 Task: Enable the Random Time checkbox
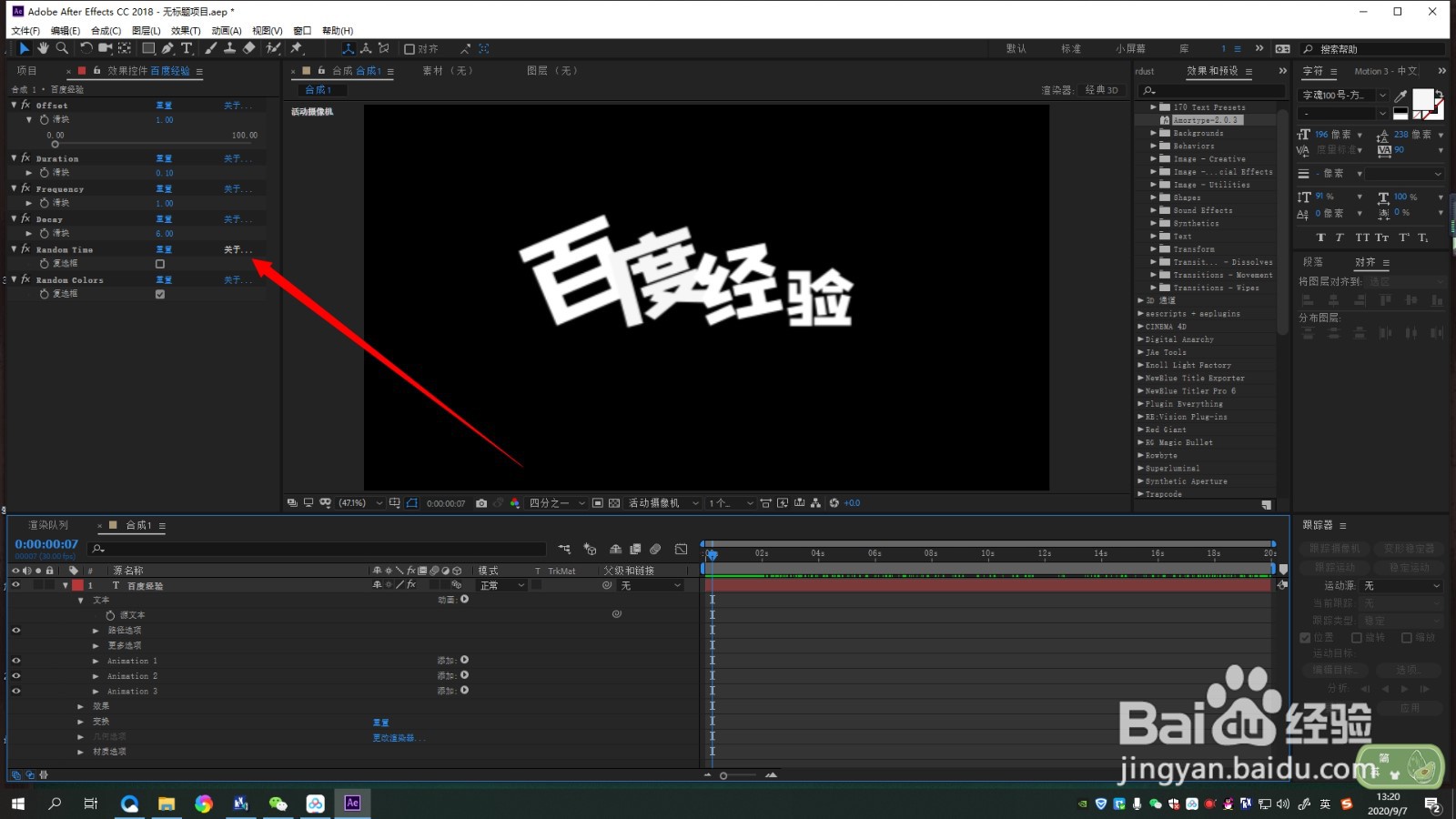(160, 264)
